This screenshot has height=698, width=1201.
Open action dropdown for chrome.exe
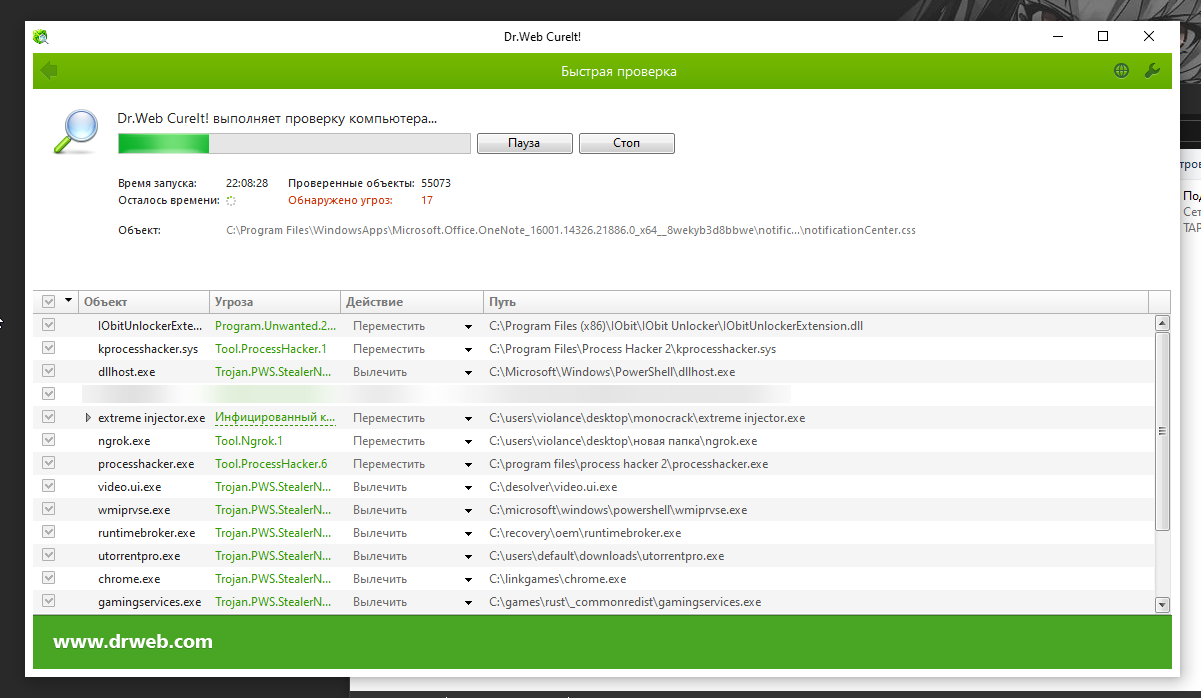tap(467, 579)
